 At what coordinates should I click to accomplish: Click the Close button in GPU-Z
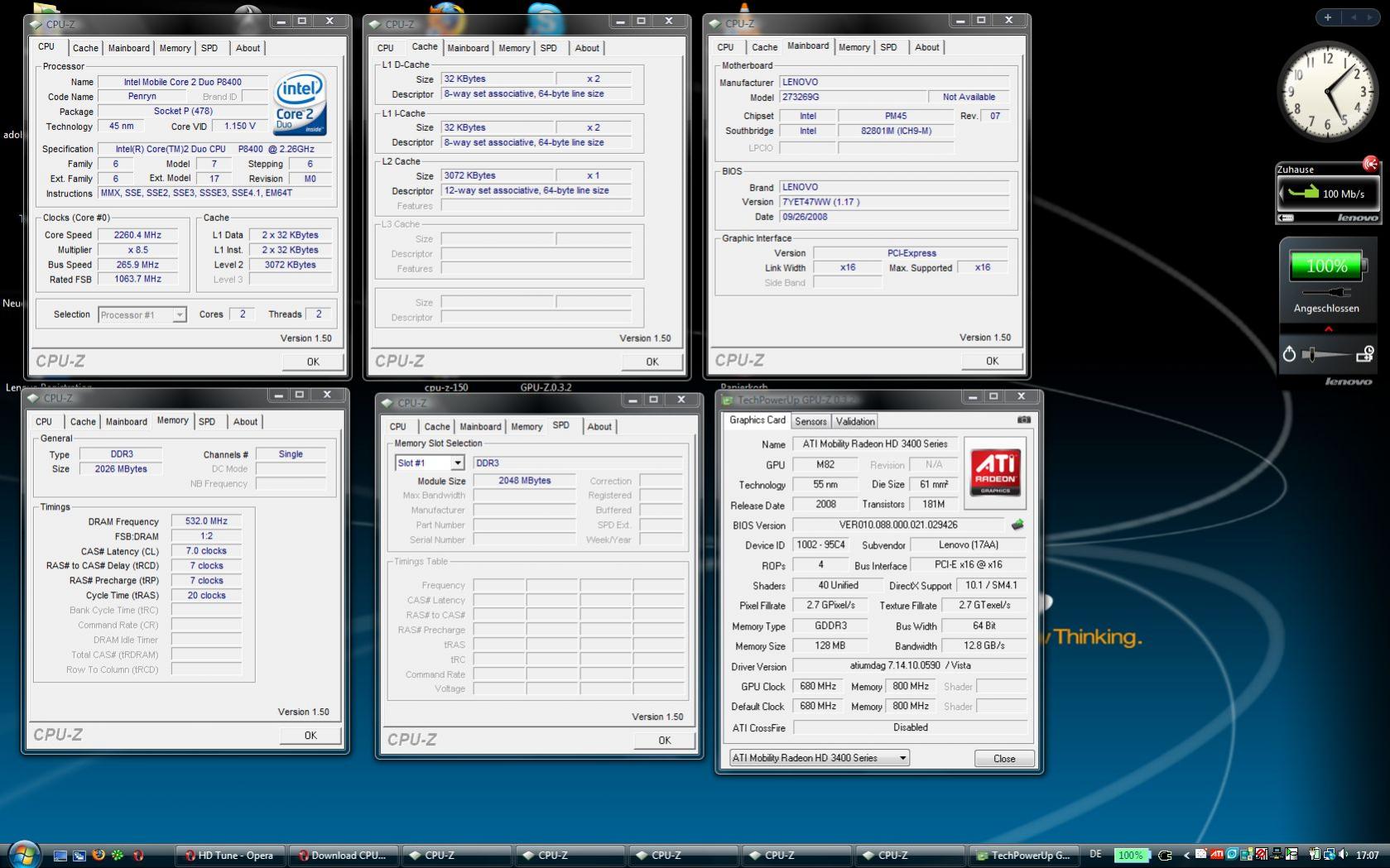[1004, 758]
